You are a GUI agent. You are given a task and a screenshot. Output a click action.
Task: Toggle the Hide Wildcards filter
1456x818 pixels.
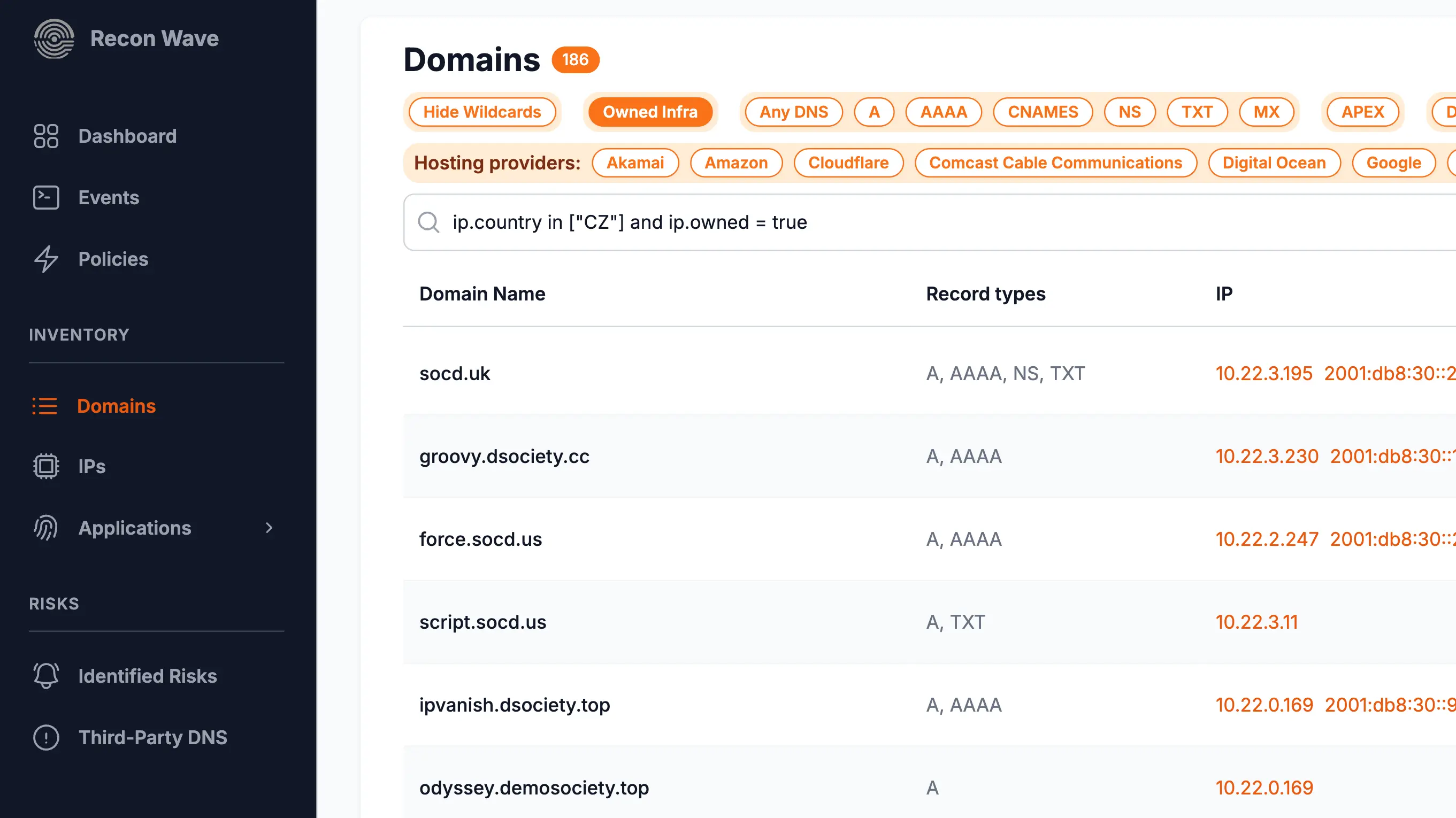coord(481,112)
